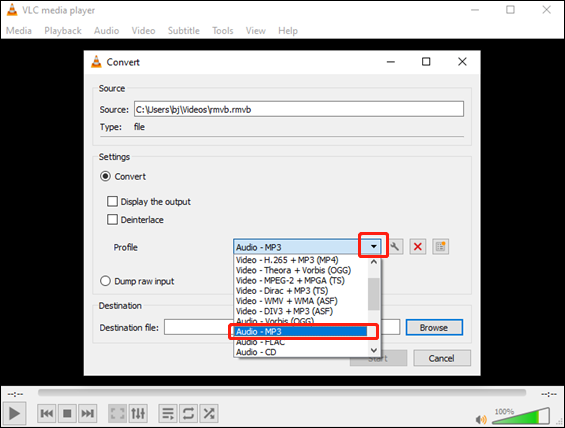Open the Profile dropdown arrow
The height and width of the screenshot is (428, 565).
[374, 247]
